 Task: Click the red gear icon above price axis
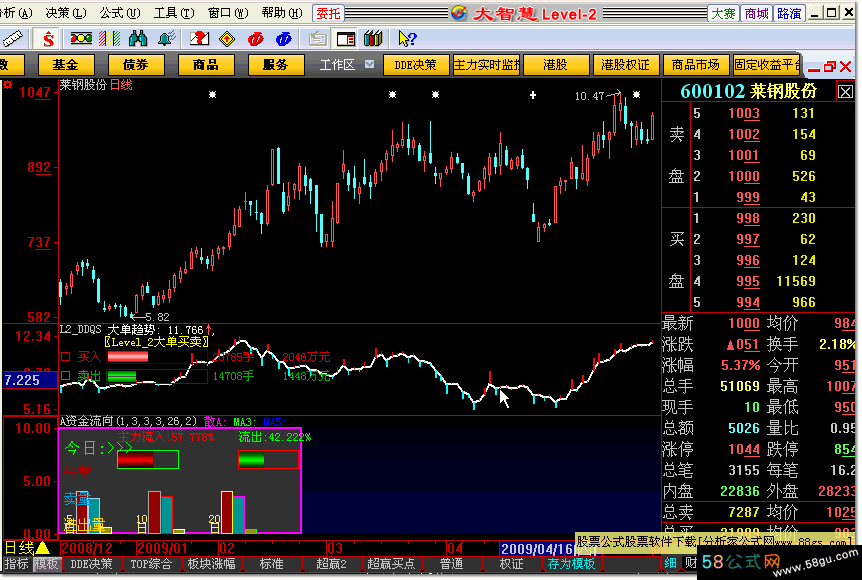tap(8, 85)
